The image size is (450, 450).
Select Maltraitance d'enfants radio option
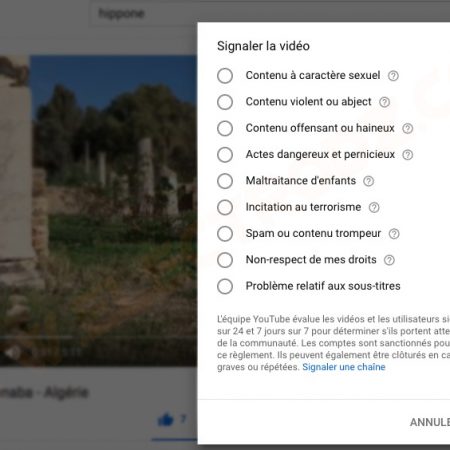click(225, 181)
